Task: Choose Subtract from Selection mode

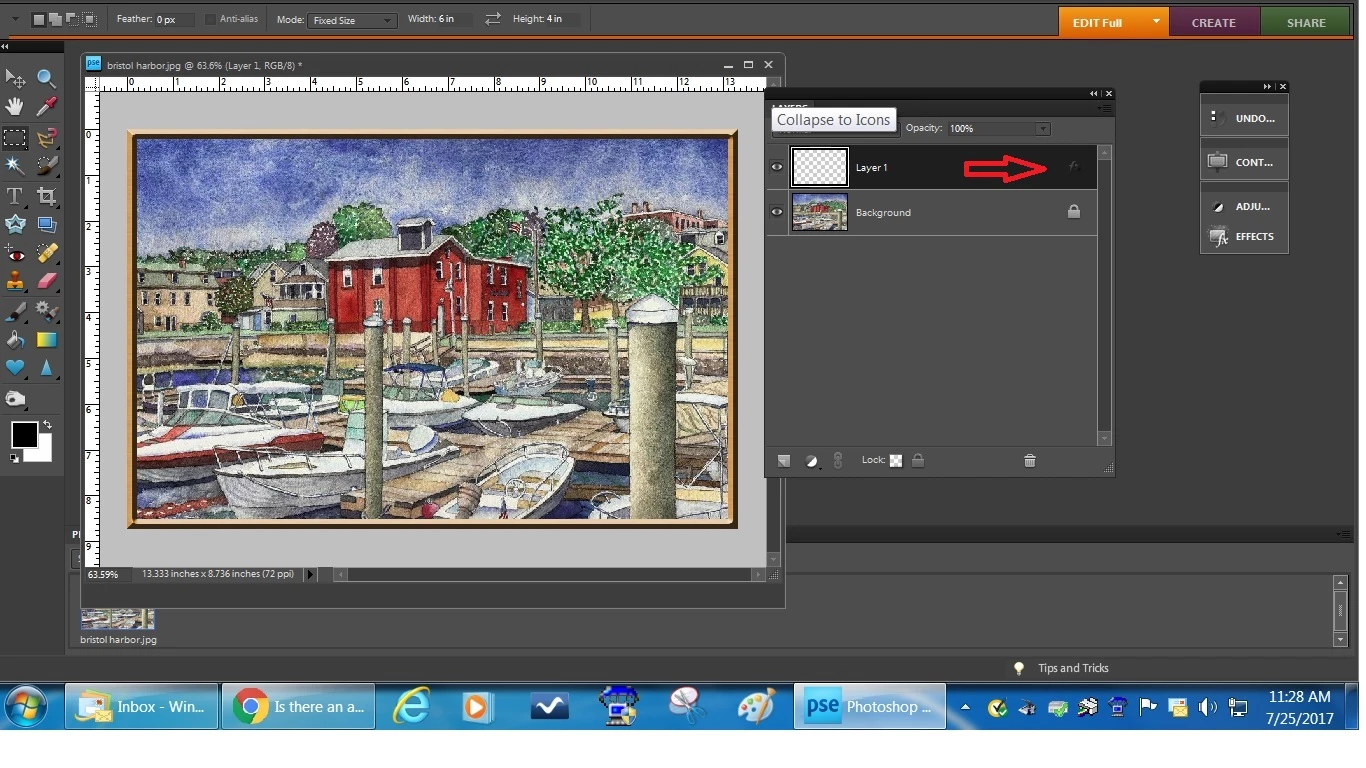Action: (72, 19)
